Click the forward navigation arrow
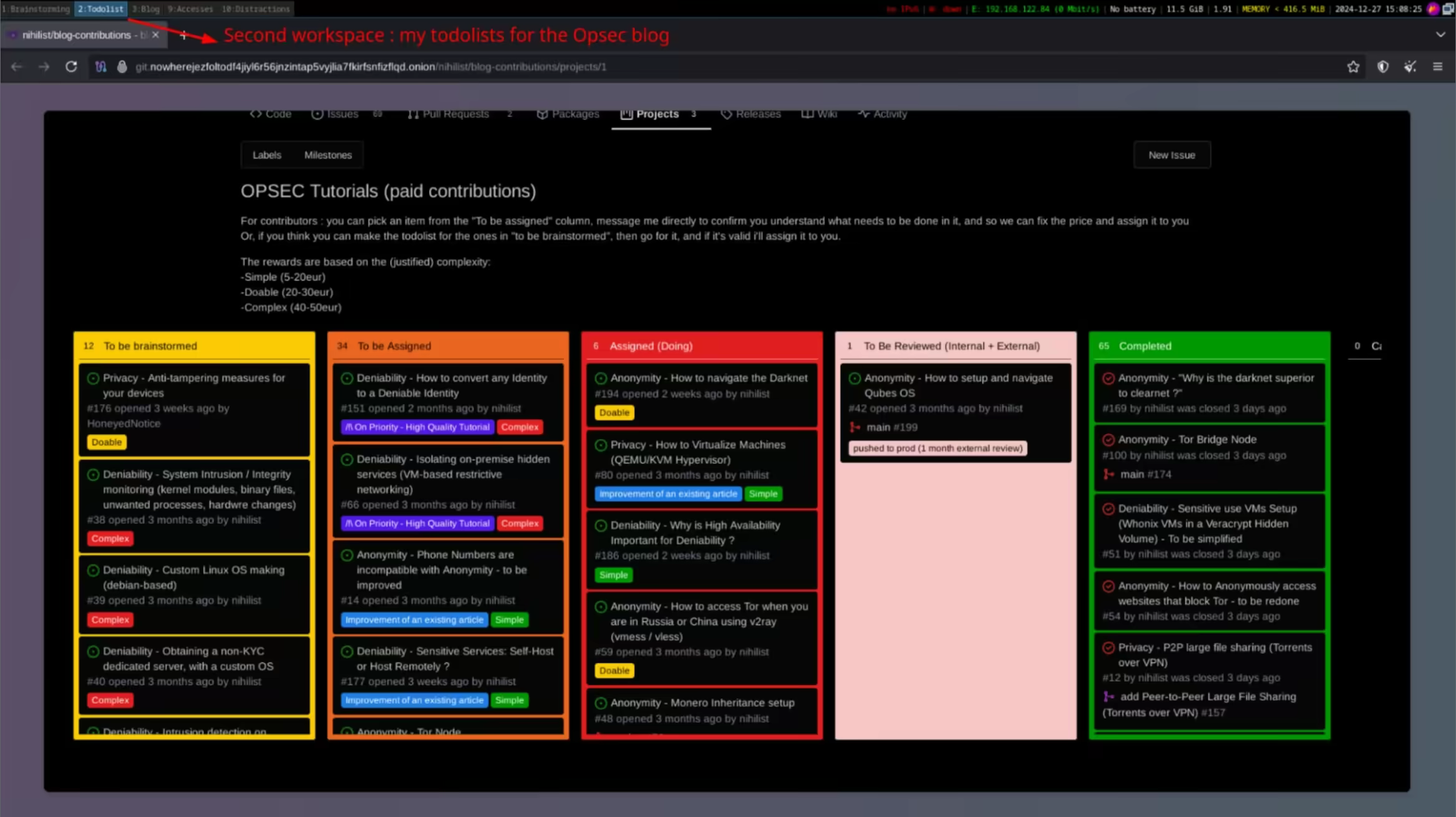The width and height of the screenshot is (1456, 817). pos(44,67)
